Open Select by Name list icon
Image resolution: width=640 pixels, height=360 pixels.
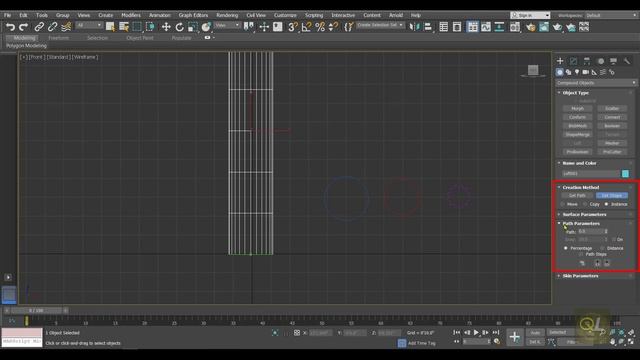(x=124, y=27)
